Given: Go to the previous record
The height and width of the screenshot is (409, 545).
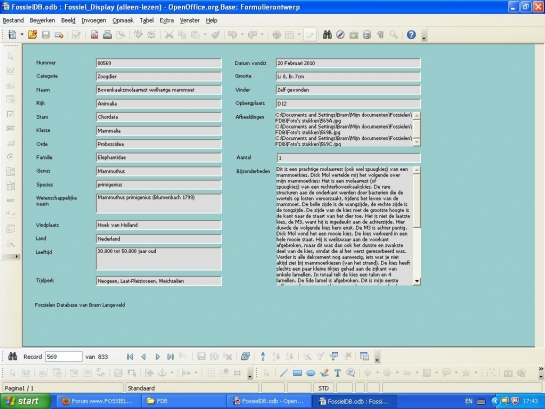Looking at the screenshot, I should point(143,357).
